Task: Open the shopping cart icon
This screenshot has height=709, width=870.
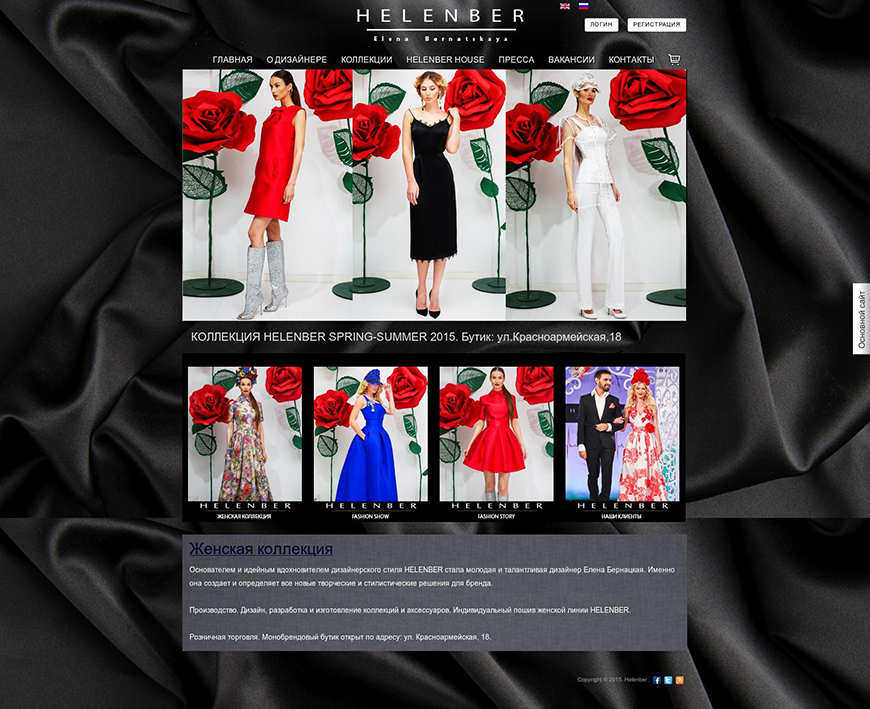Action: click(674, 60)
